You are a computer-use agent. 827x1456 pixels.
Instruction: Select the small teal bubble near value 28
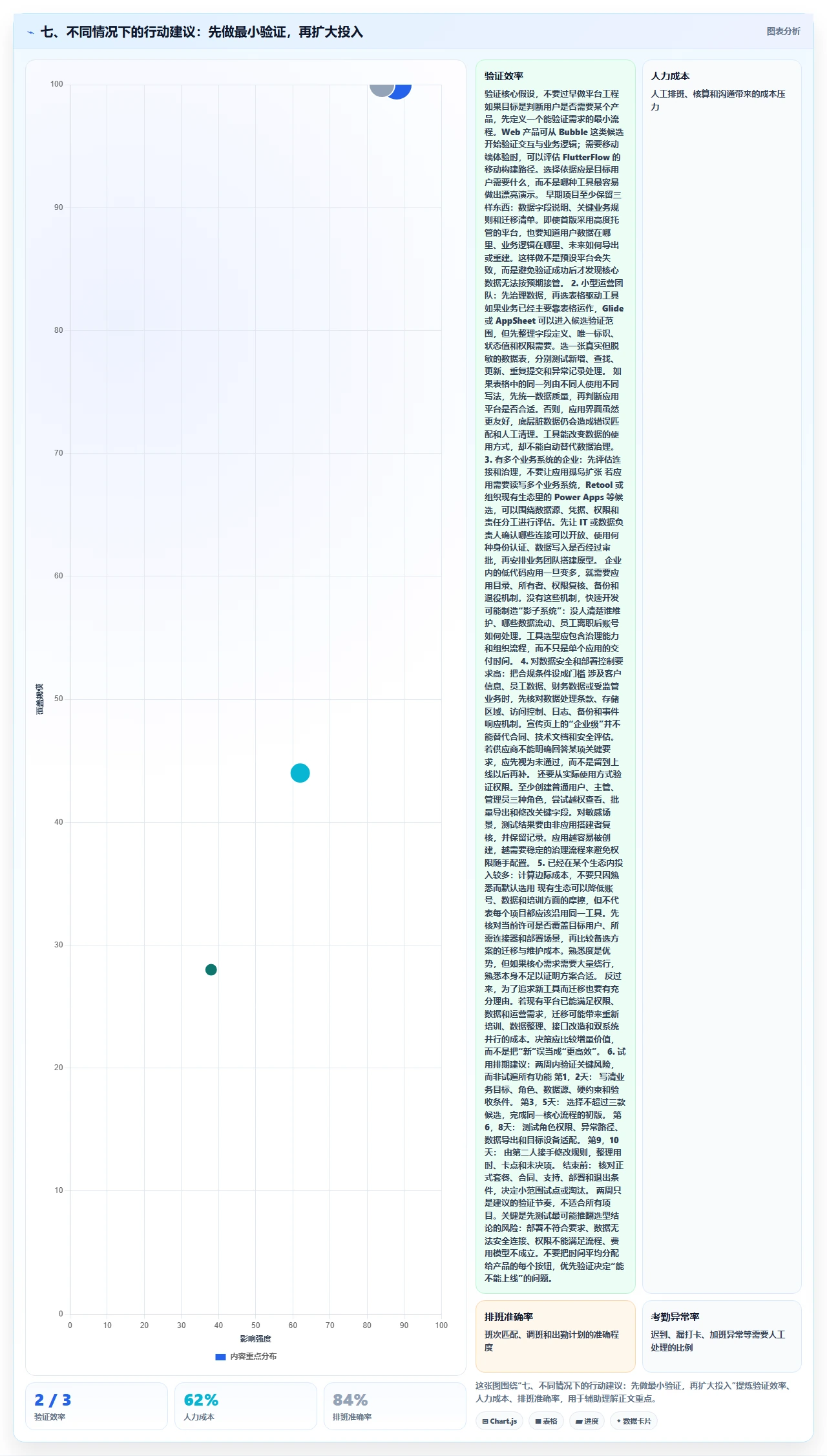point(211,969)
